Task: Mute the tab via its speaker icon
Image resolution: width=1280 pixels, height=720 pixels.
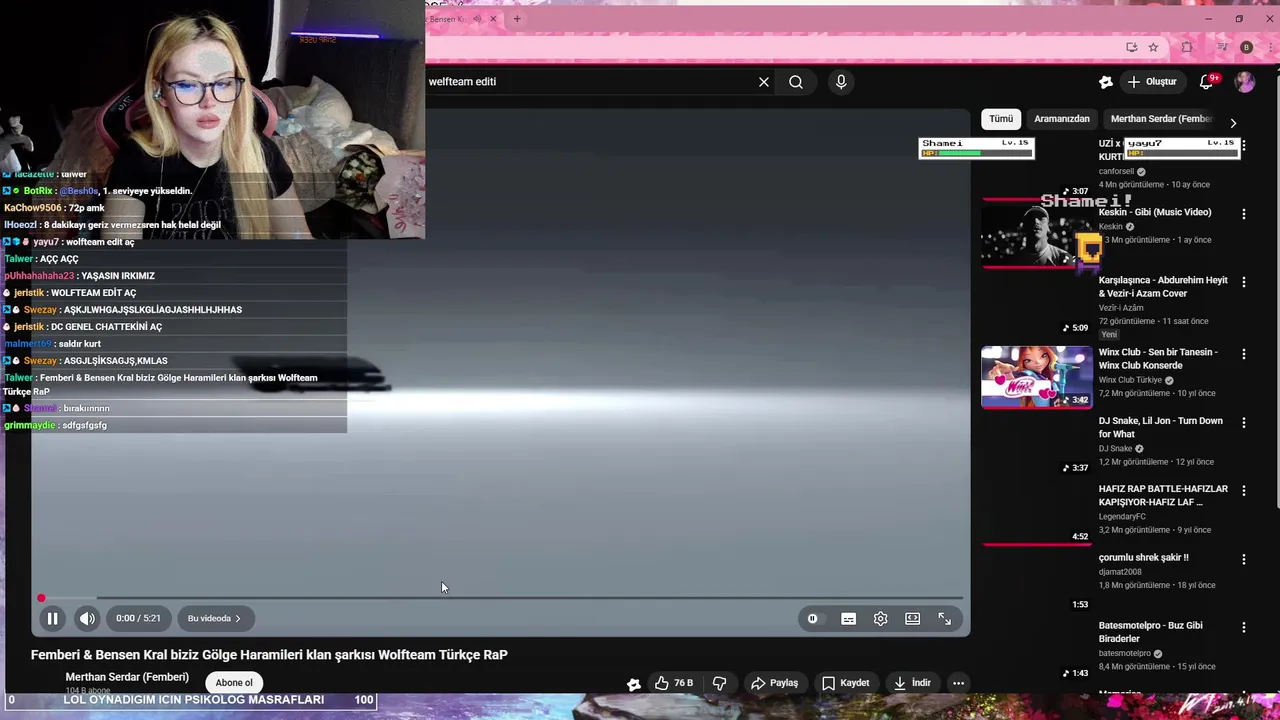Action: tap(477, 19)
